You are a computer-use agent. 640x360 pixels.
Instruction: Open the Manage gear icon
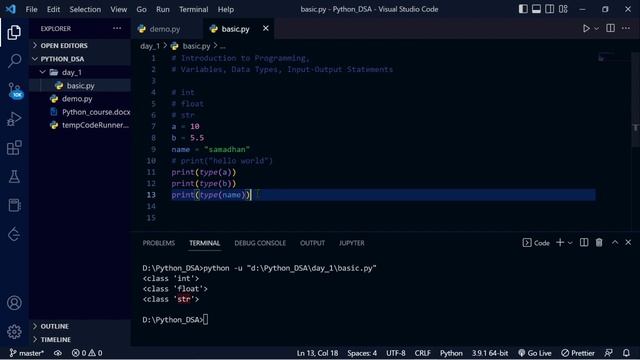(14, 331)
